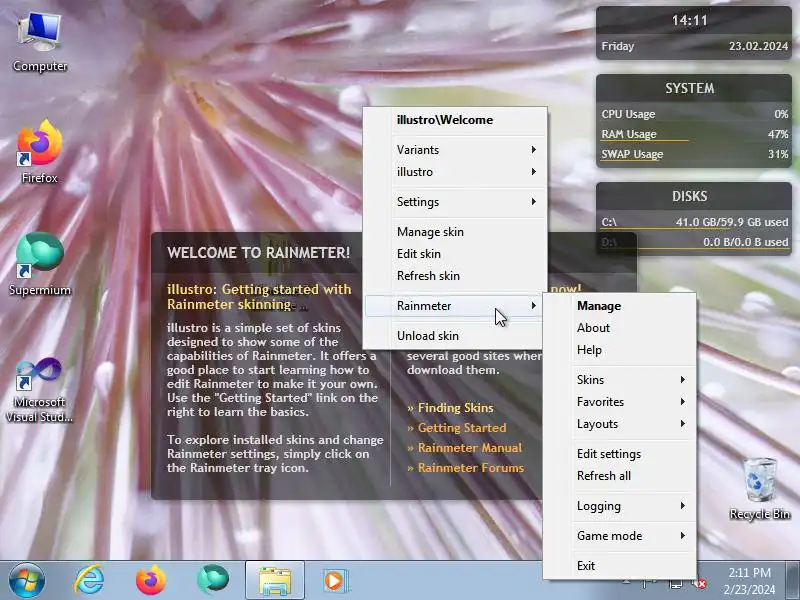Click the RAM Usage bar in System skin
The image size is (800, 600).
(x=694, y=140)
